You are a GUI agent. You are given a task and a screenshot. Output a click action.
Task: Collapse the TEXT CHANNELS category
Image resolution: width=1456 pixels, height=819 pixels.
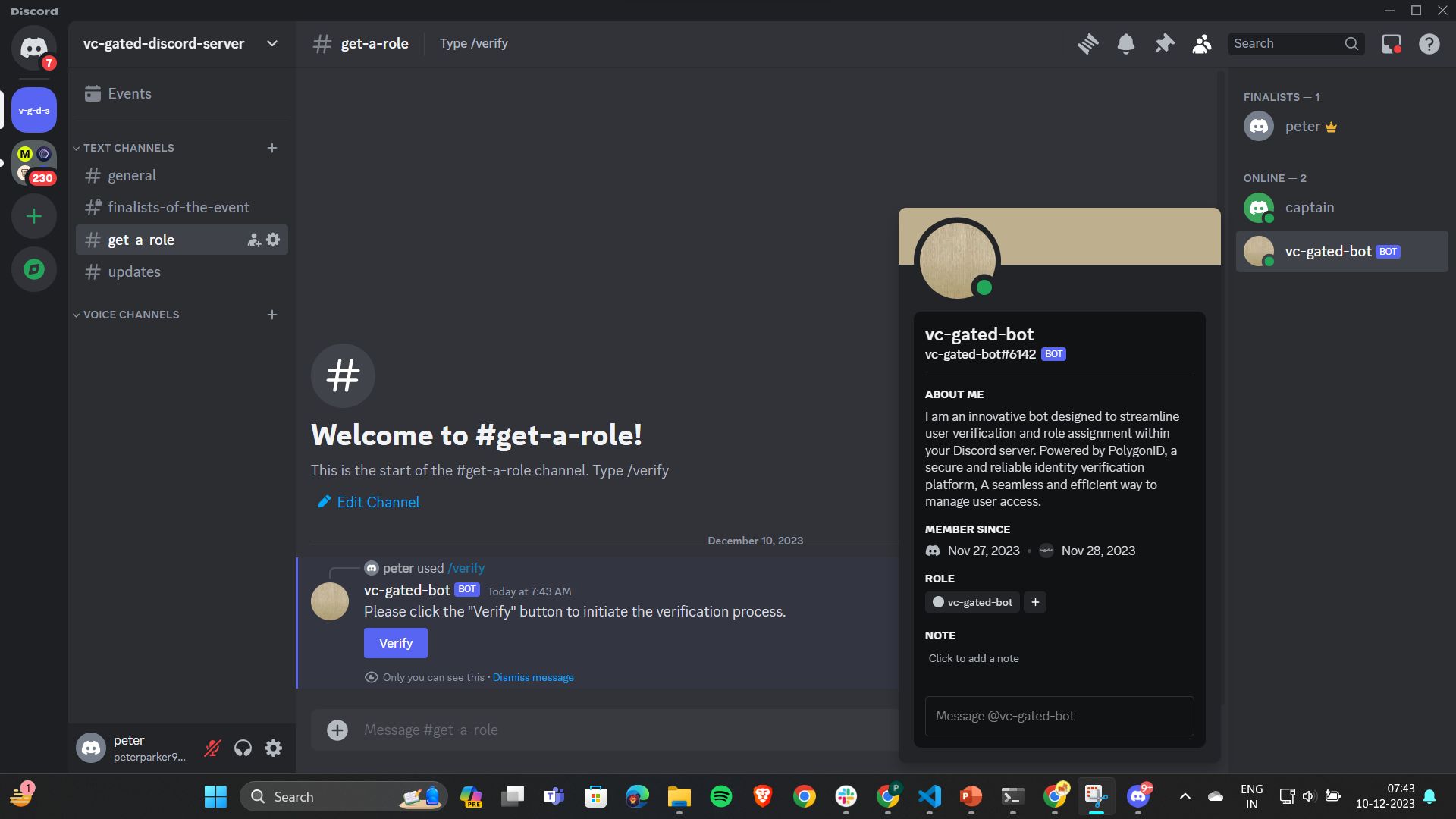124,148
